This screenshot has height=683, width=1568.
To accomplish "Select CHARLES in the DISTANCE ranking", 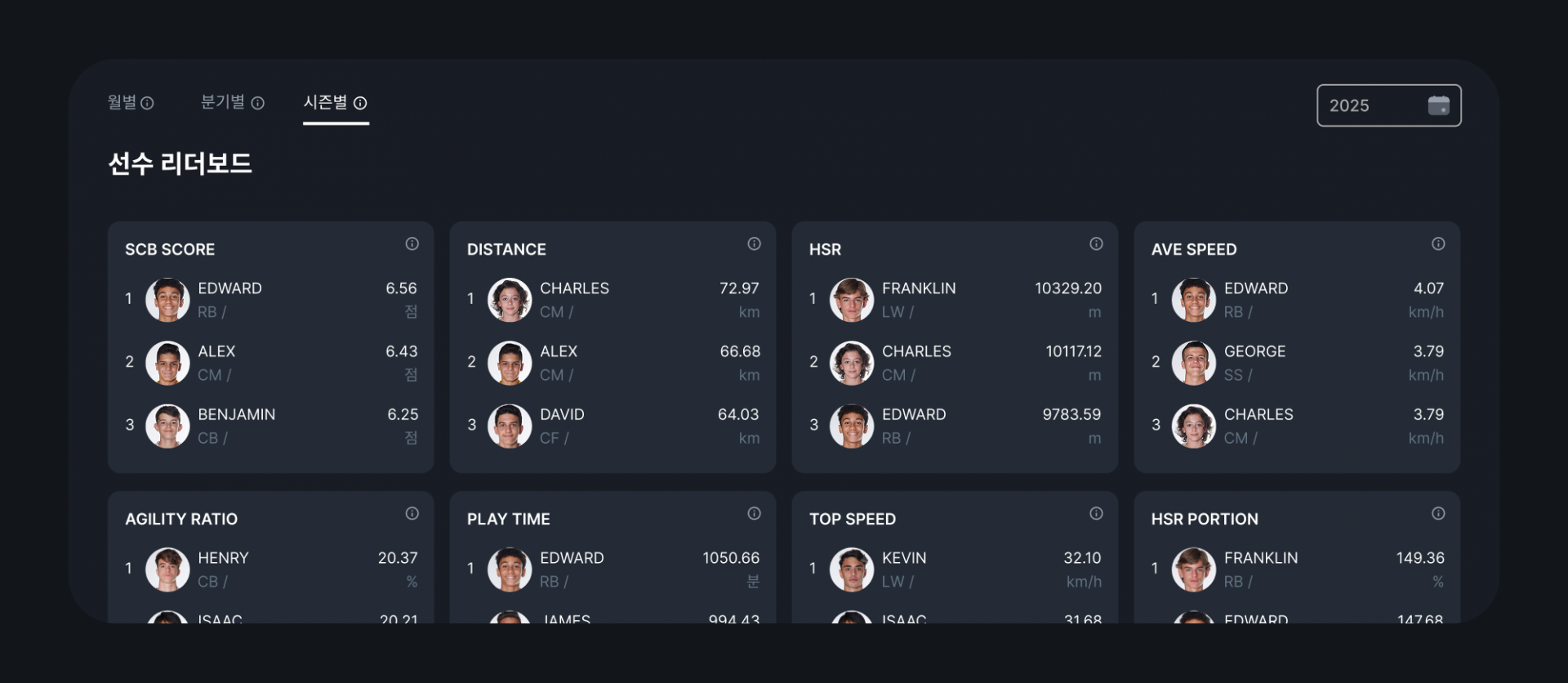I will [612, 300].
